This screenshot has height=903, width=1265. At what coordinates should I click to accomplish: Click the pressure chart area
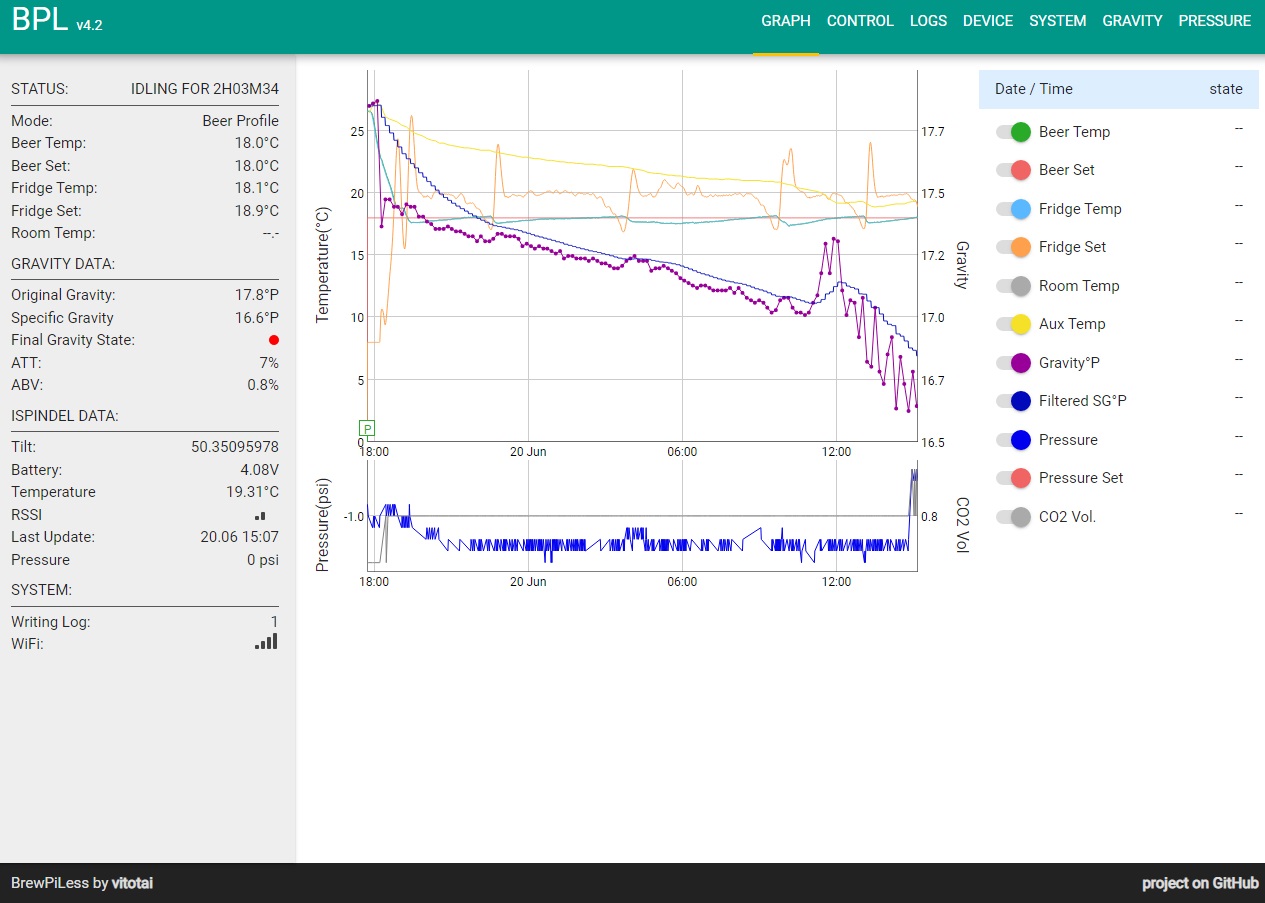[x=642, y=517]
